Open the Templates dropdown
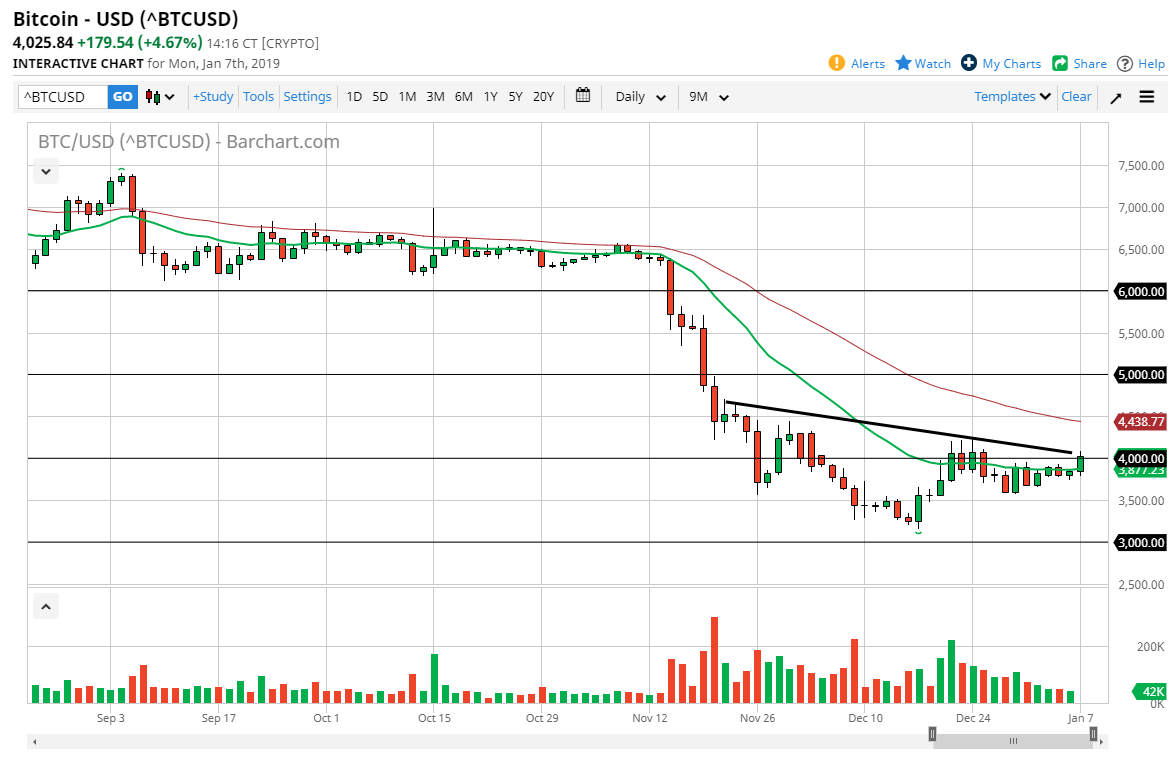Image resolution: width=1171 pixels, height=757 pixels. tap(1013, 97)
